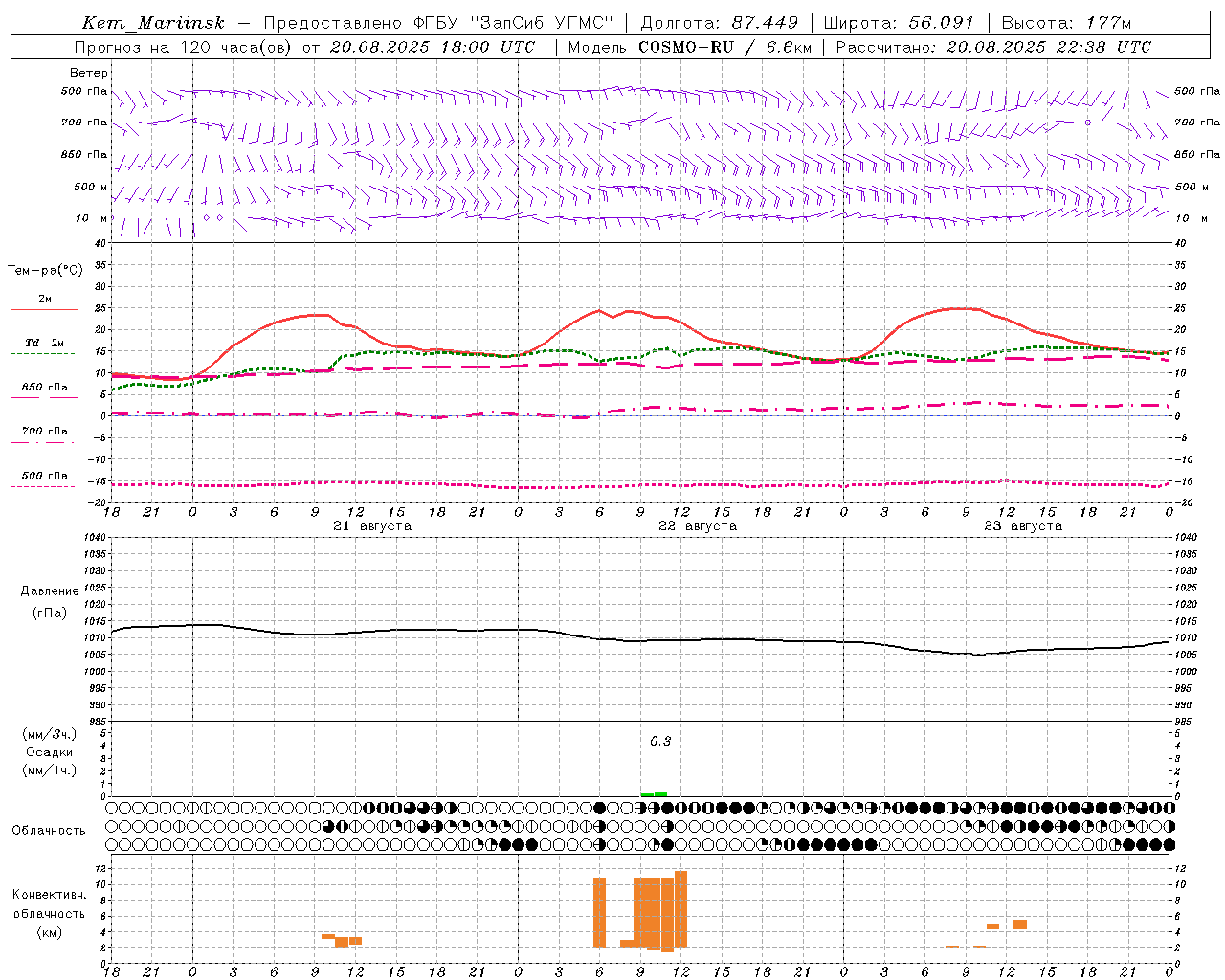This screenshot has width=1225, height=980.
Task: Click the Осадки panel label
Action: point(50,752)
